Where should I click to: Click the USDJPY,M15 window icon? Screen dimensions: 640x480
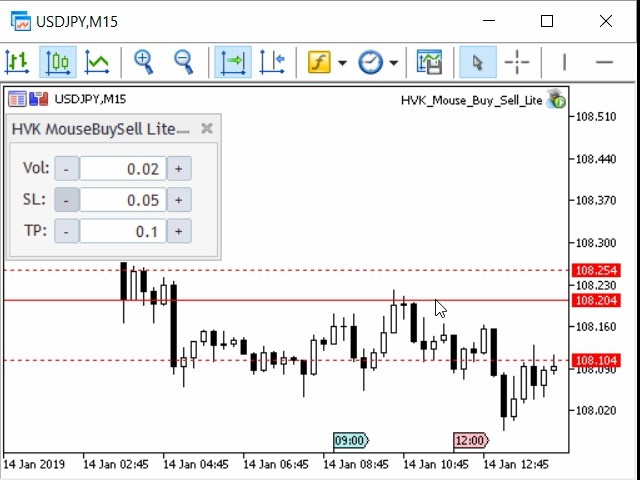click(x=21, y=21)
